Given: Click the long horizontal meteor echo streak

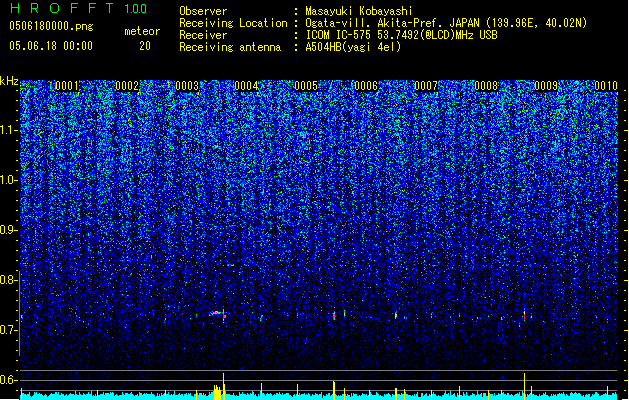Looking at the screenshot, I should (215, 313).
